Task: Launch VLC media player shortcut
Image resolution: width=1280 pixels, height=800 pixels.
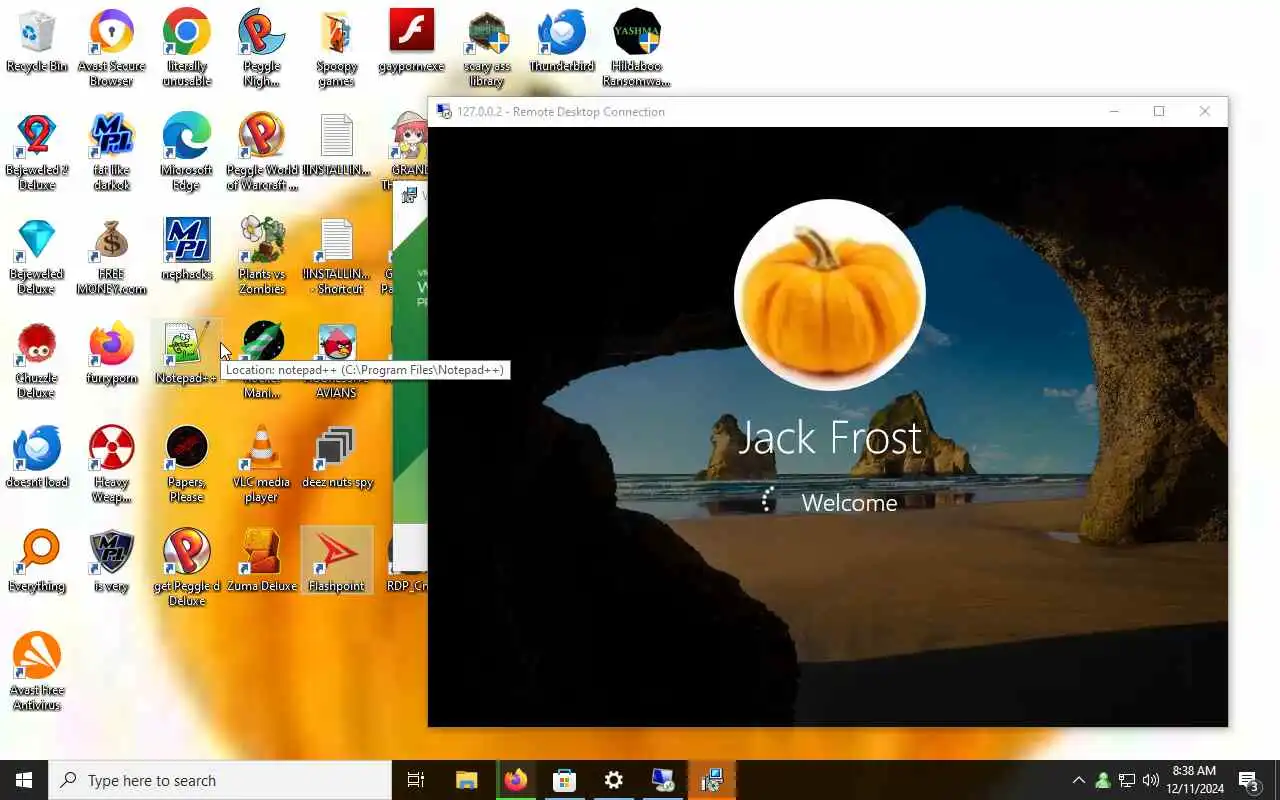Action: [x=261, y=464]
